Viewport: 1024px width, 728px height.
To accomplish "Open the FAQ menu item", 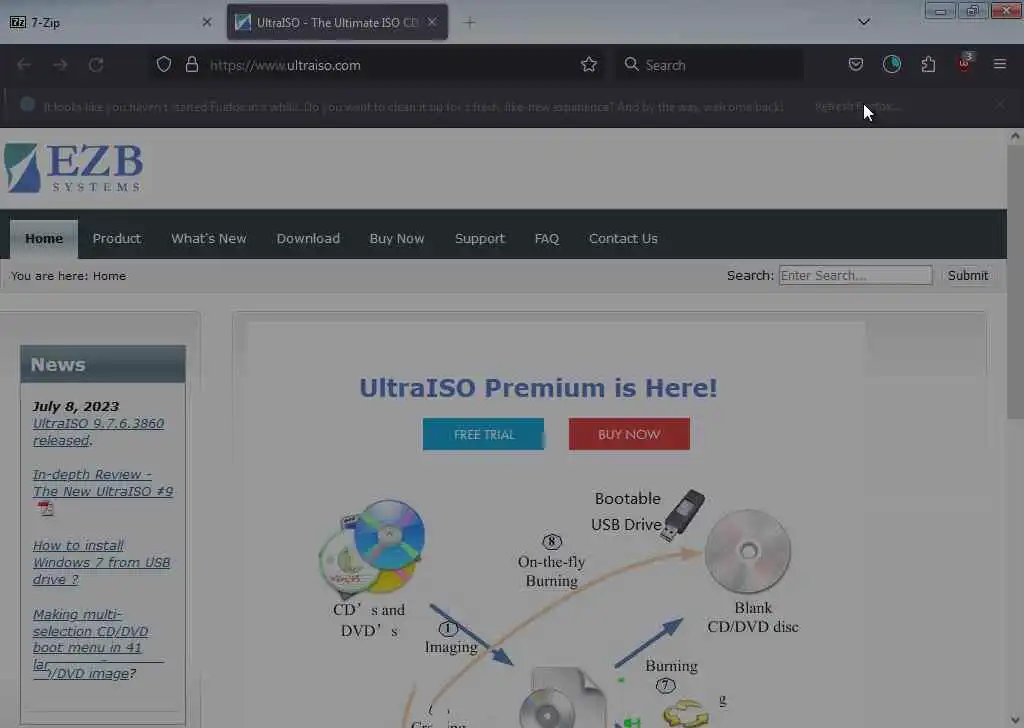I will pyautogui.click(x=547, y=239).
